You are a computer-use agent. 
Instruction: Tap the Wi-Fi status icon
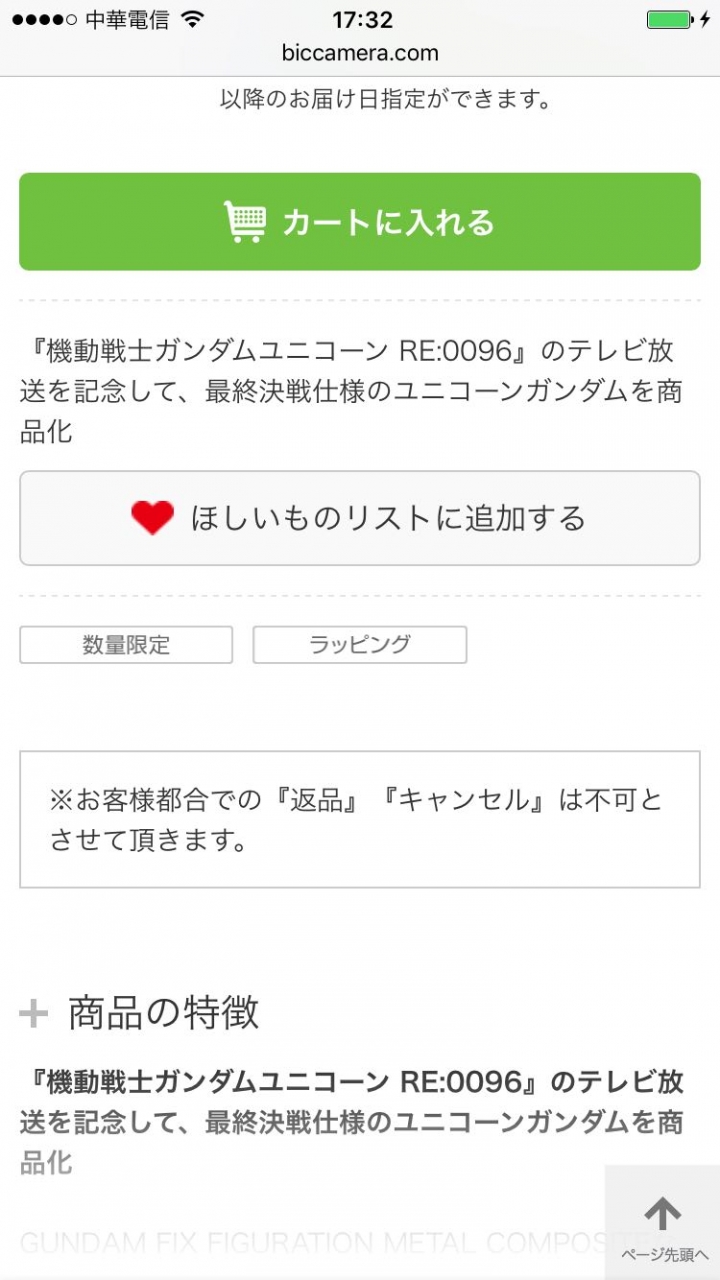(x=192, y=20)
